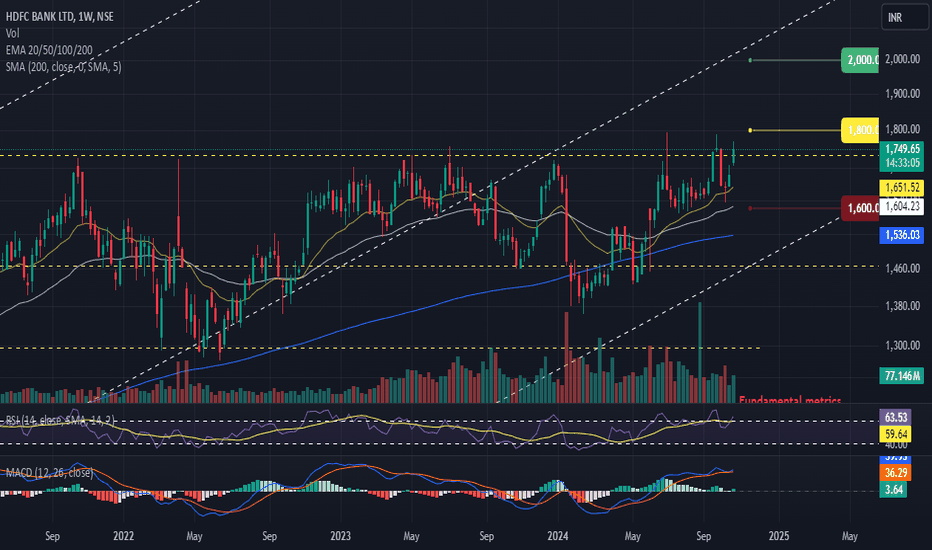Viewport: 932px width, 550px height.
Task: Click the RSI moving average 59.64 label
Action: 895,433
